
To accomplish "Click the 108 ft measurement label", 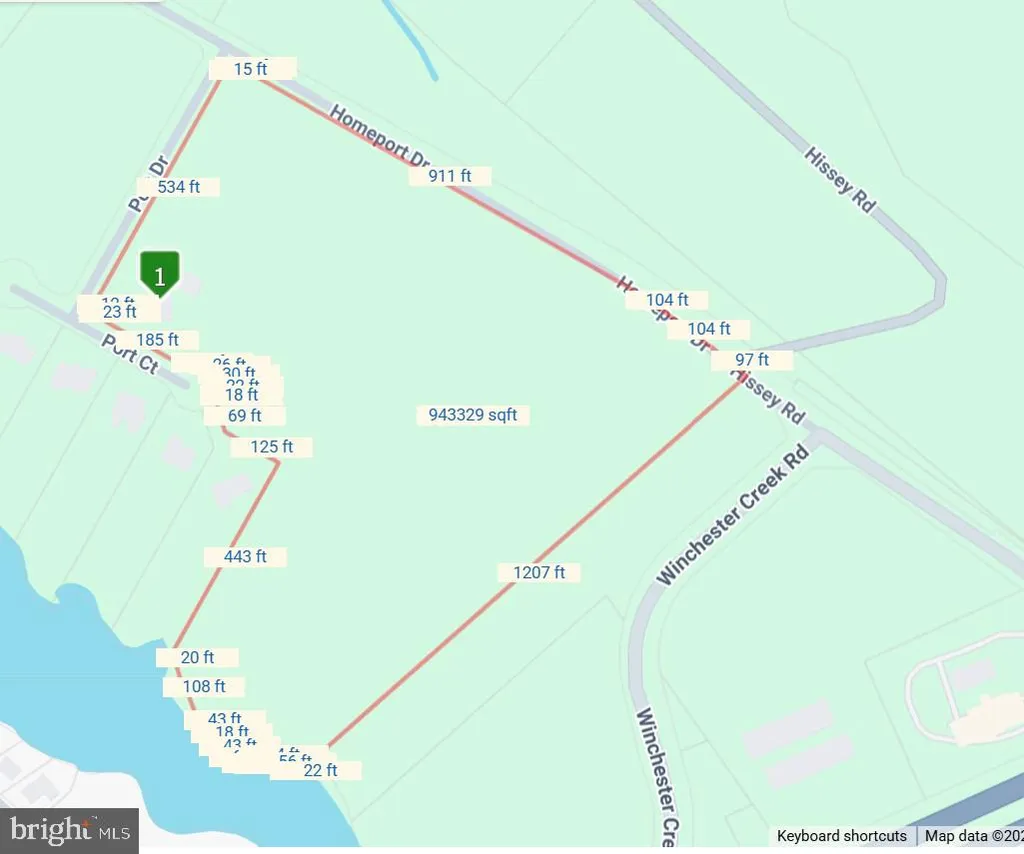I will click(204, 686).
